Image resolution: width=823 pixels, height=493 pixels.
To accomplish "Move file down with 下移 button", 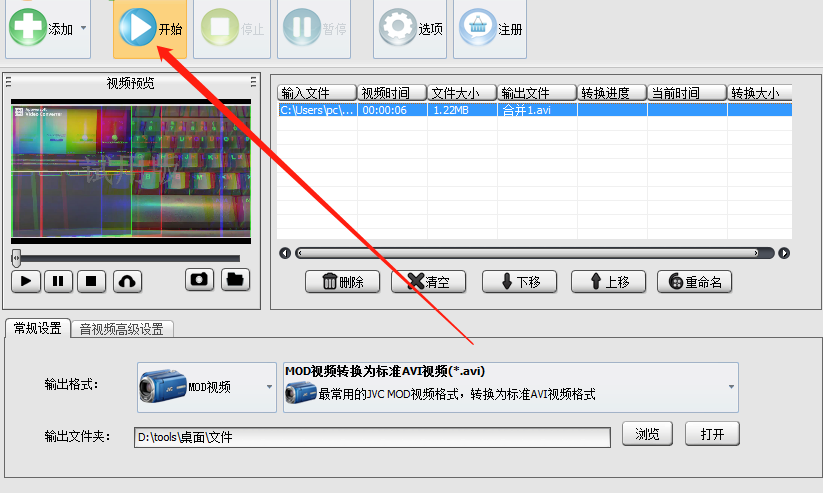I will (x=519, y=282).
